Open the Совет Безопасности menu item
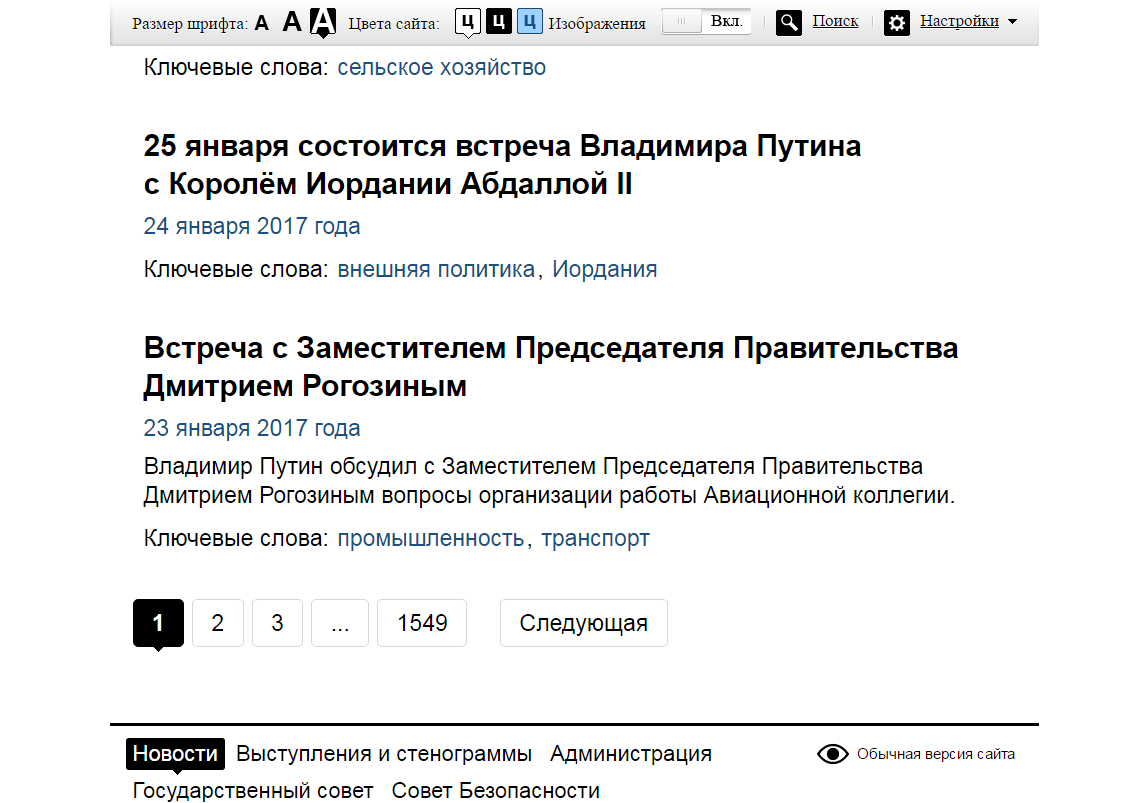Screen dimensions: 1137x803 click(495, 790)
